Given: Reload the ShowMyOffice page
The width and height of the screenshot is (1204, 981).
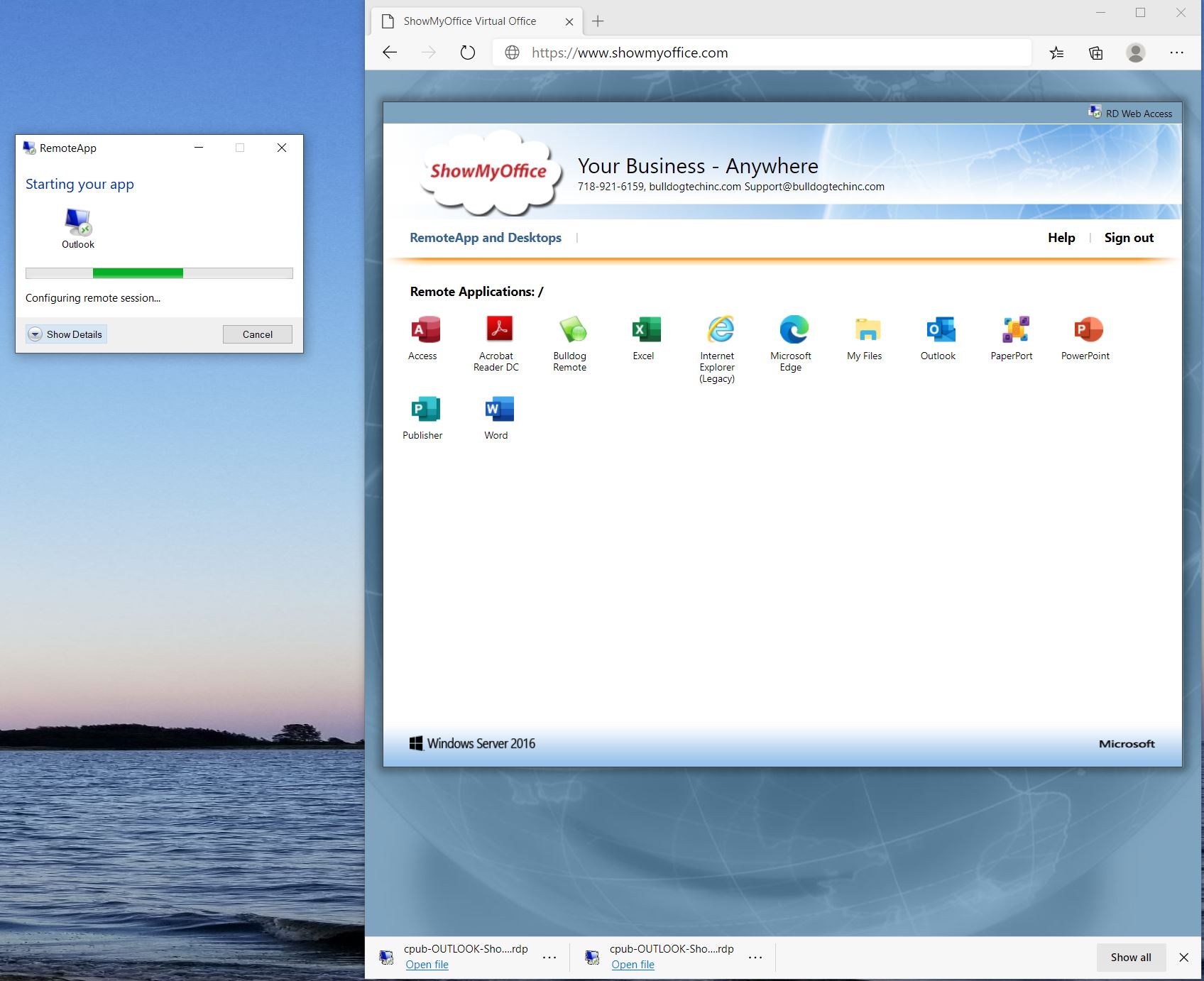Looking at the screenshot, I should click(x=467, y=53).
